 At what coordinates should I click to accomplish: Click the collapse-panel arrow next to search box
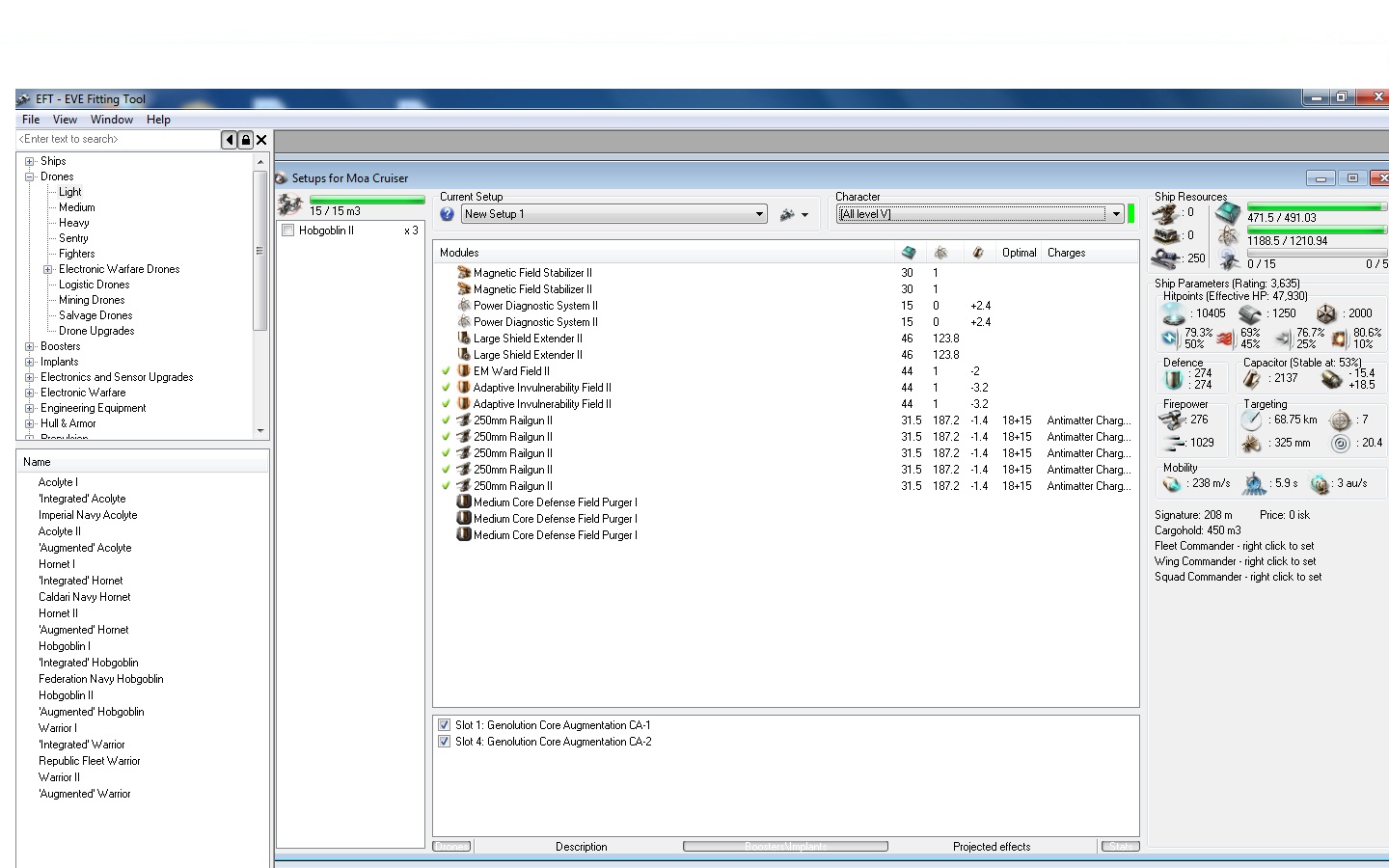pyautogui.click(x=230, y=140)
